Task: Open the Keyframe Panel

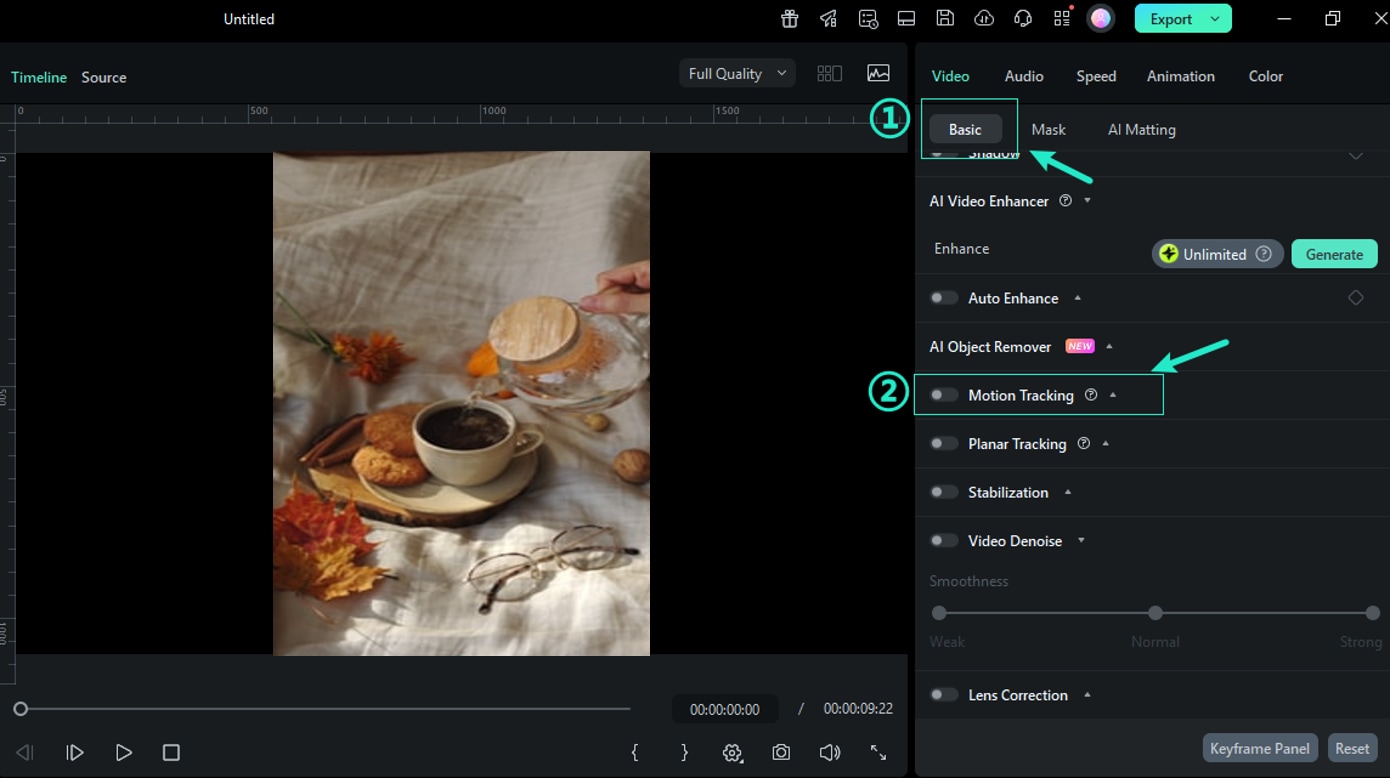Action: coord(1260,748)
